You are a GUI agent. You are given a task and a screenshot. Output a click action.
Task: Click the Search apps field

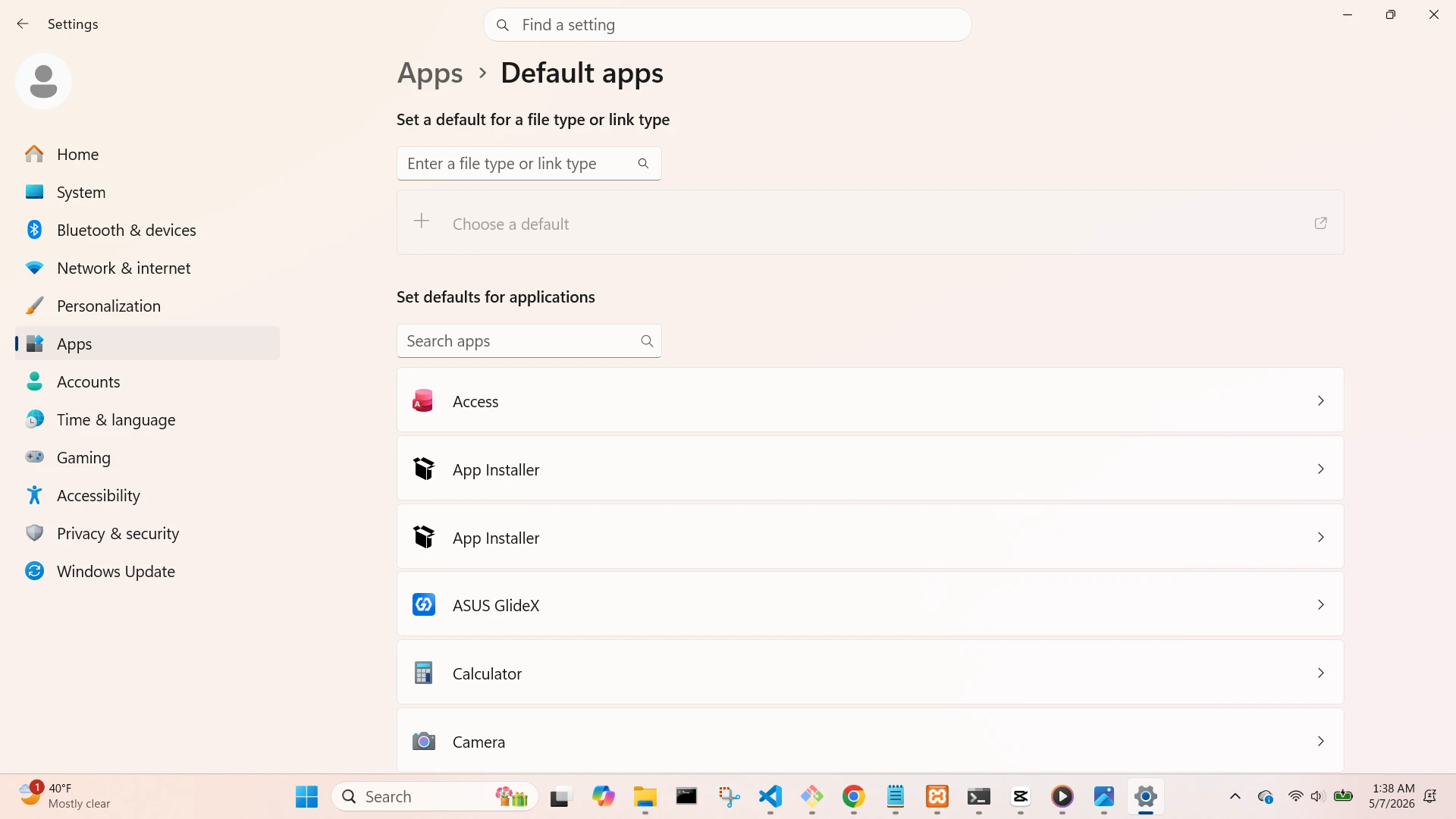click(529, 340)
